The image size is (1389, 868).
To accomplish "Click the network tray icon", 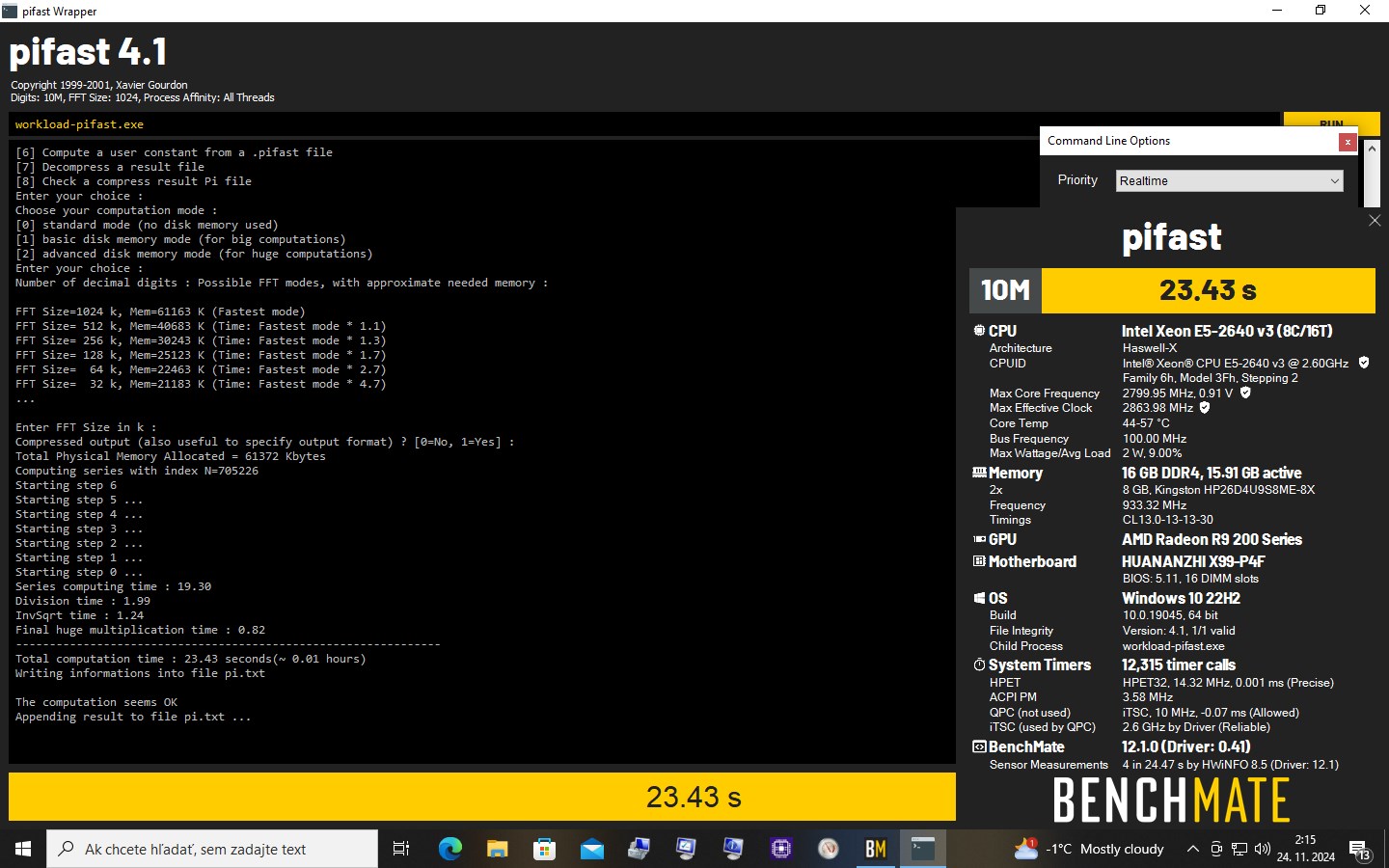I will click(x=1239, y=849).
